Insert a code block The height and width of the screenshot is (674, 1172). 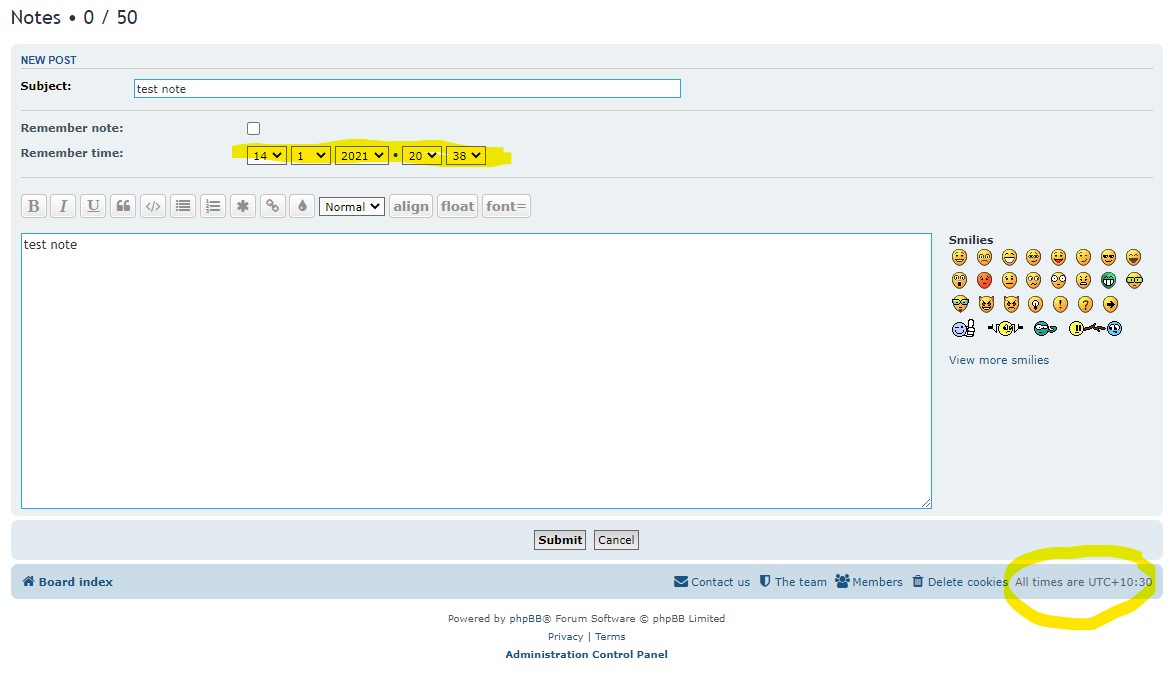tap(152, 205)
